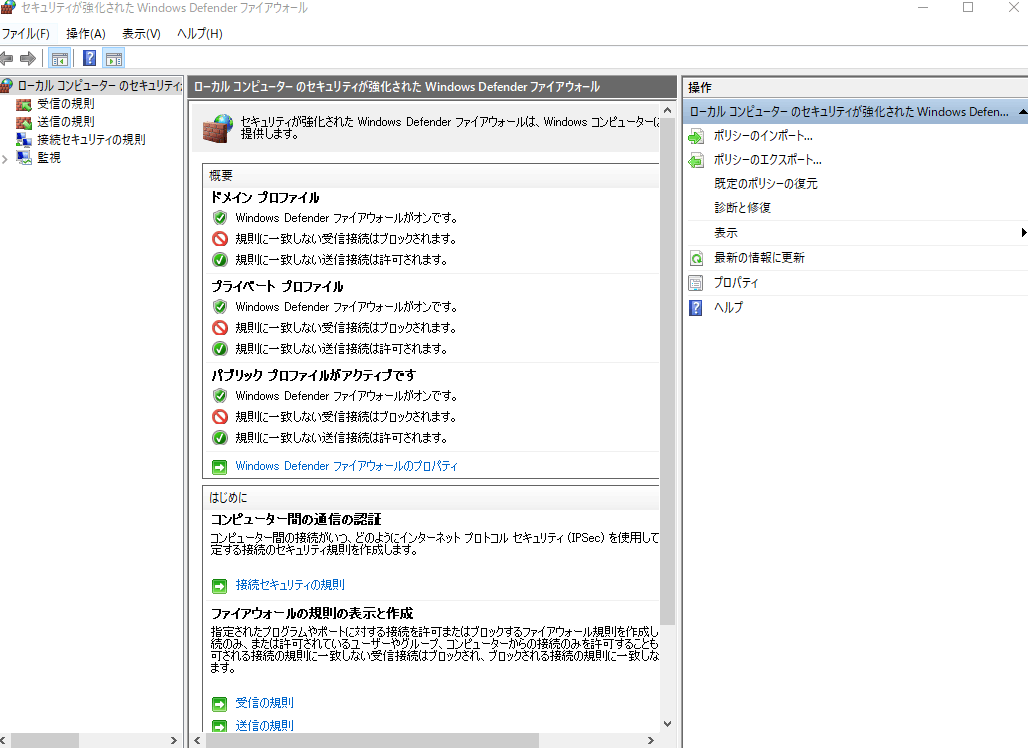Click center pane horizontal scroll right arrow
Viewport: 1028px width, 748px height.
(x=650, y=741)
